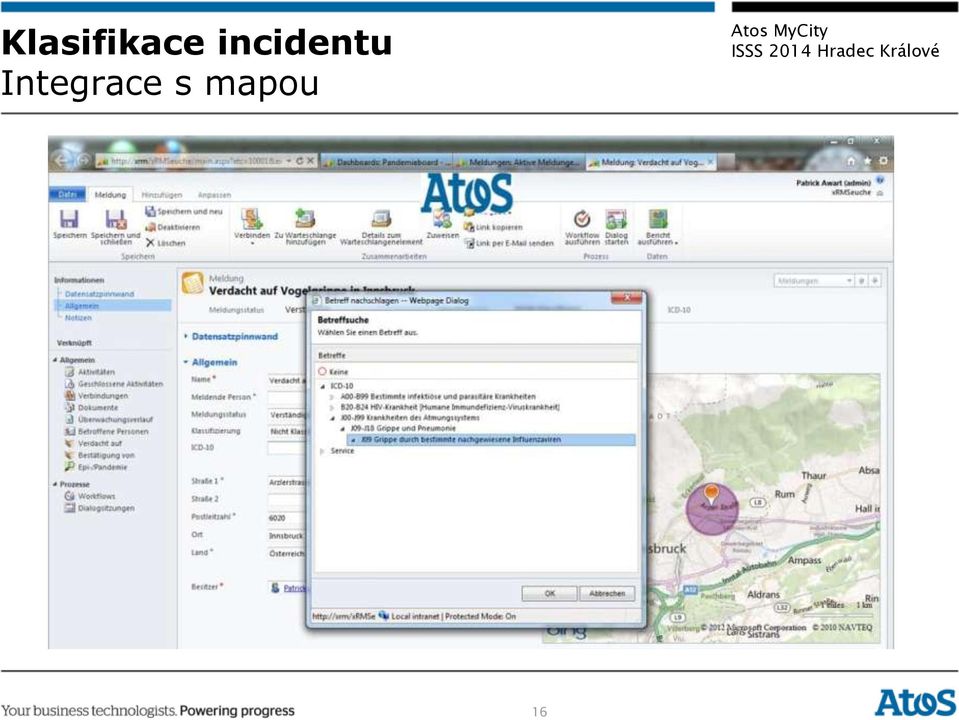Screen dimensions: 959x720
Task: Switch to the Hinzufügen ribbon tab
Action: (161, 195)
